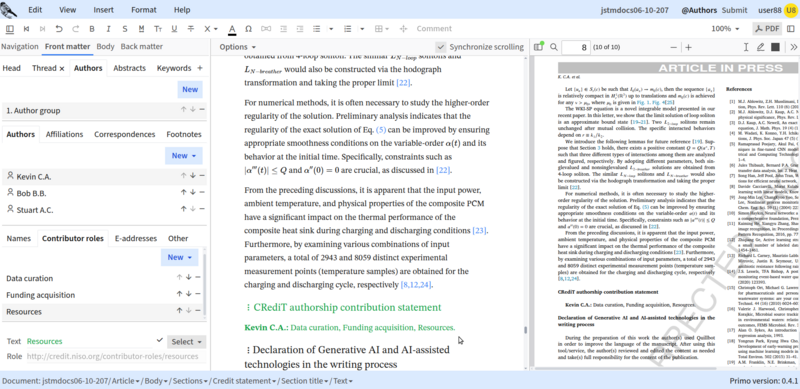Select the PDF text cursor tool
The image size is (800, 389).
[x=746, y=47]
